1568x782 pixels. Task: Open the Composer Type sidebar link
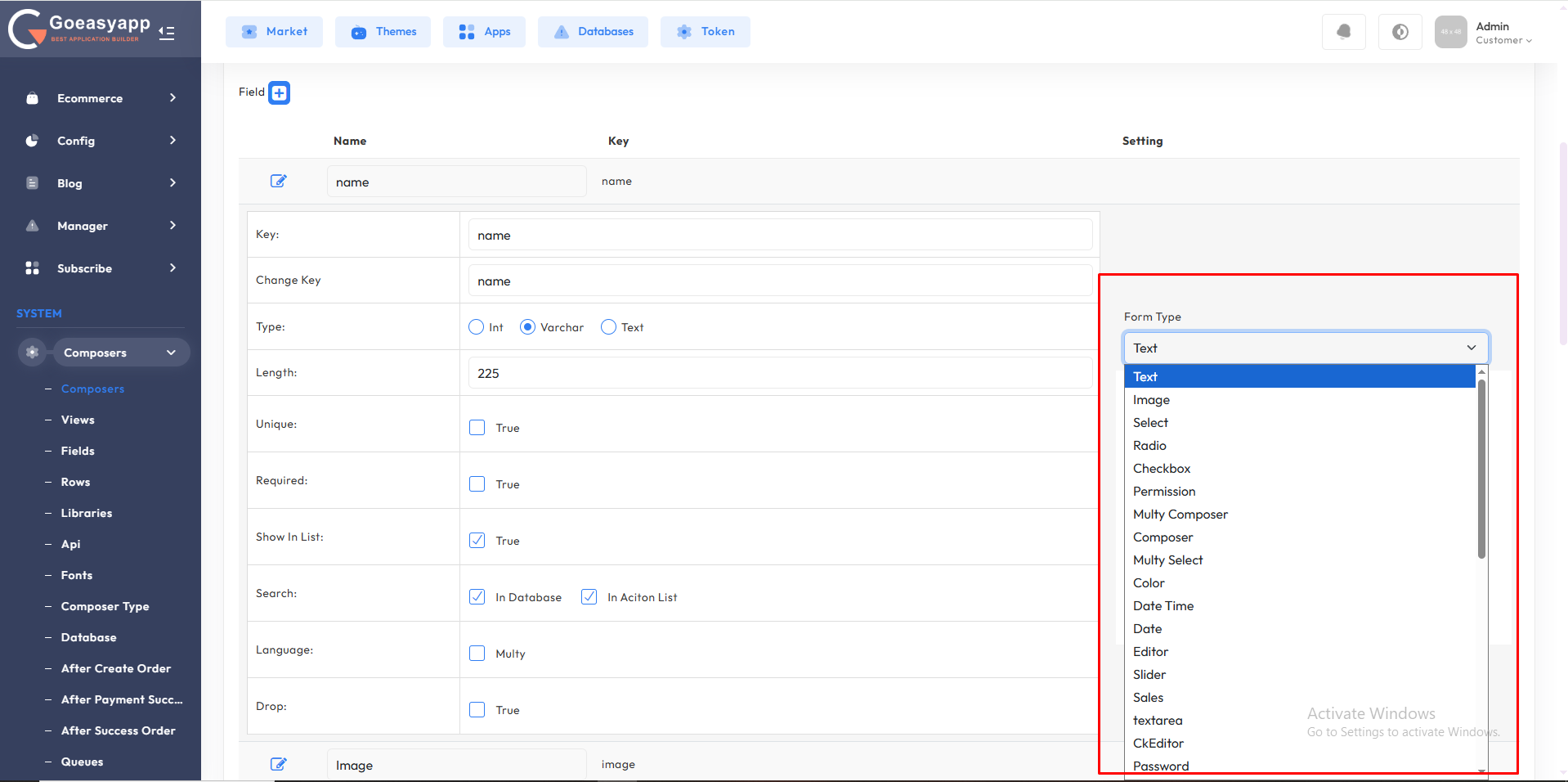[105, 606]
